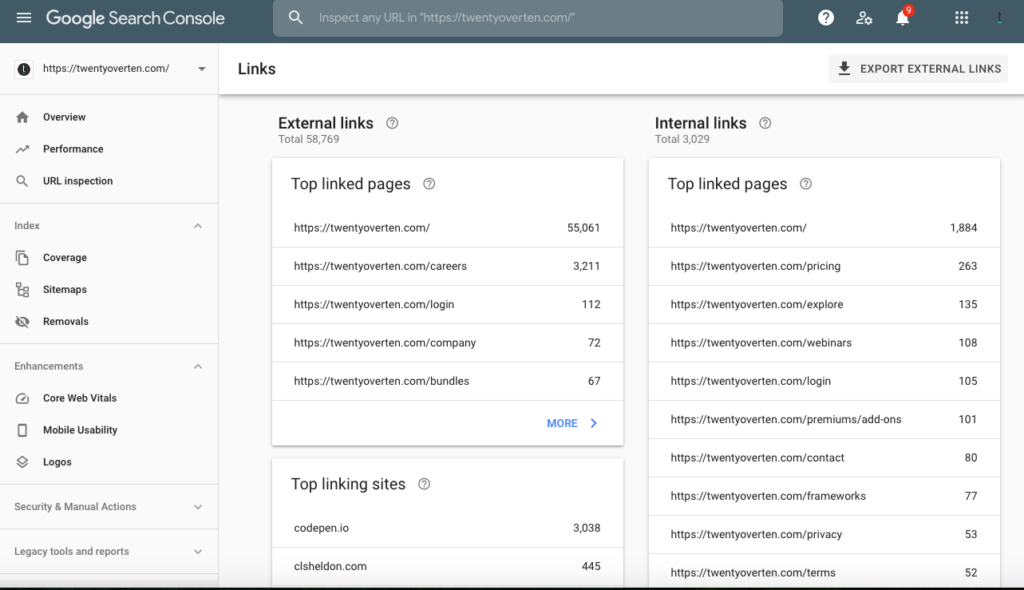Open the Google apps grid icon
The height and width of the screenshot is (590, 1024).
pos(960,18)
